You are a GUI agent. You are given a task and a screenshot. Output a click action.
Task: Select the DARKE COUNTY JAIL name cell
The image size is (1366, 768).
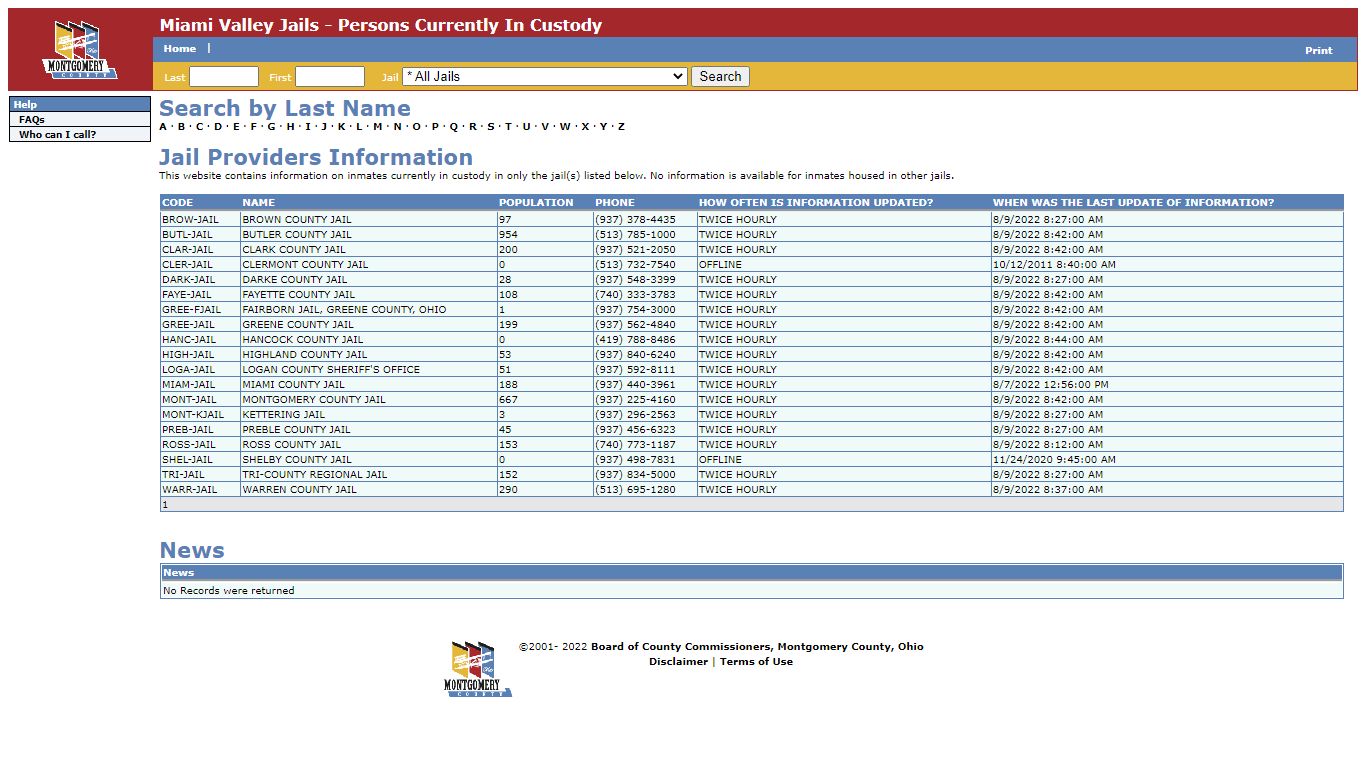point(369,279)
